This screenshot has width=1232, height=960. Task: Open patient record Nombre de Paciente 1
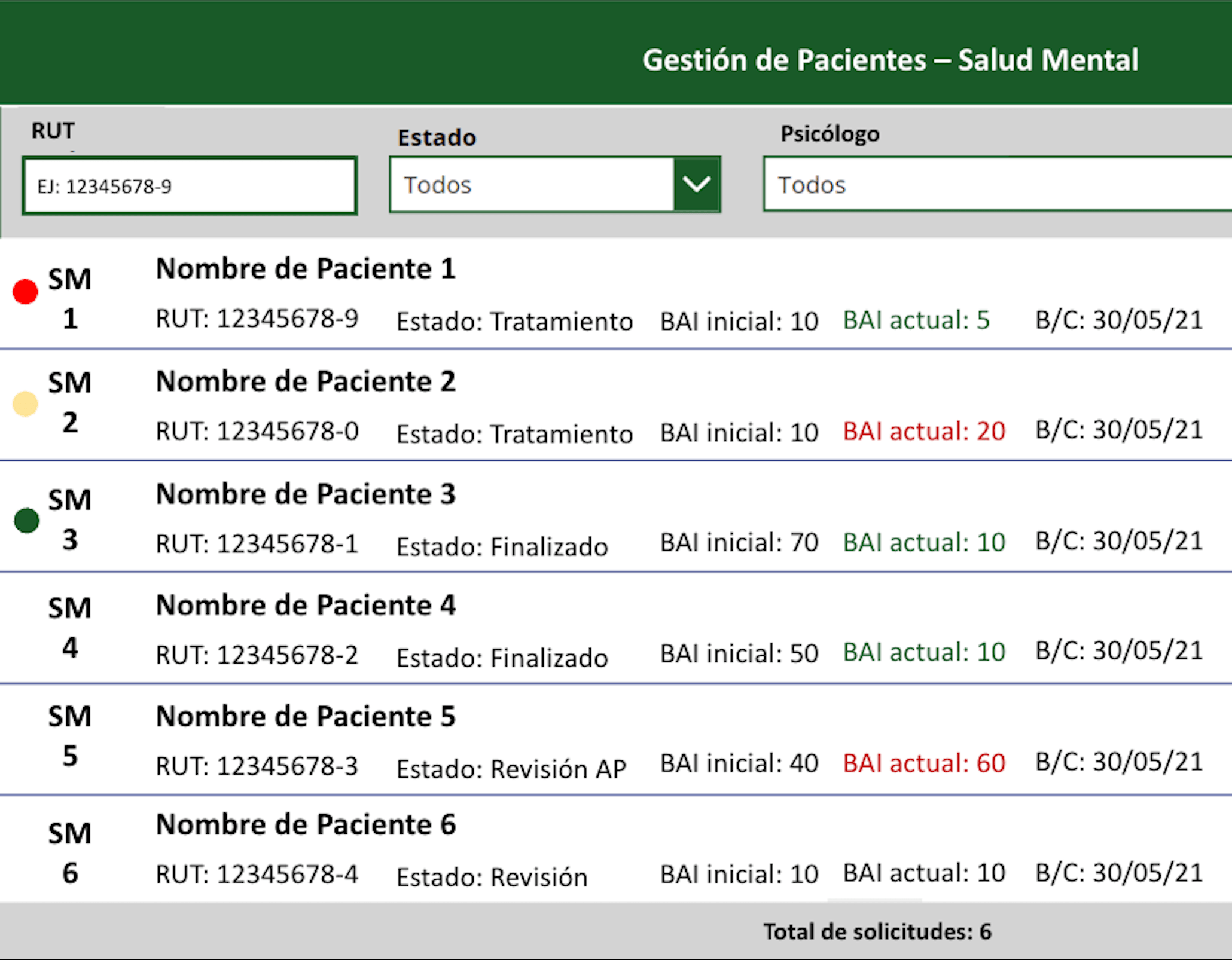[616, 294]
